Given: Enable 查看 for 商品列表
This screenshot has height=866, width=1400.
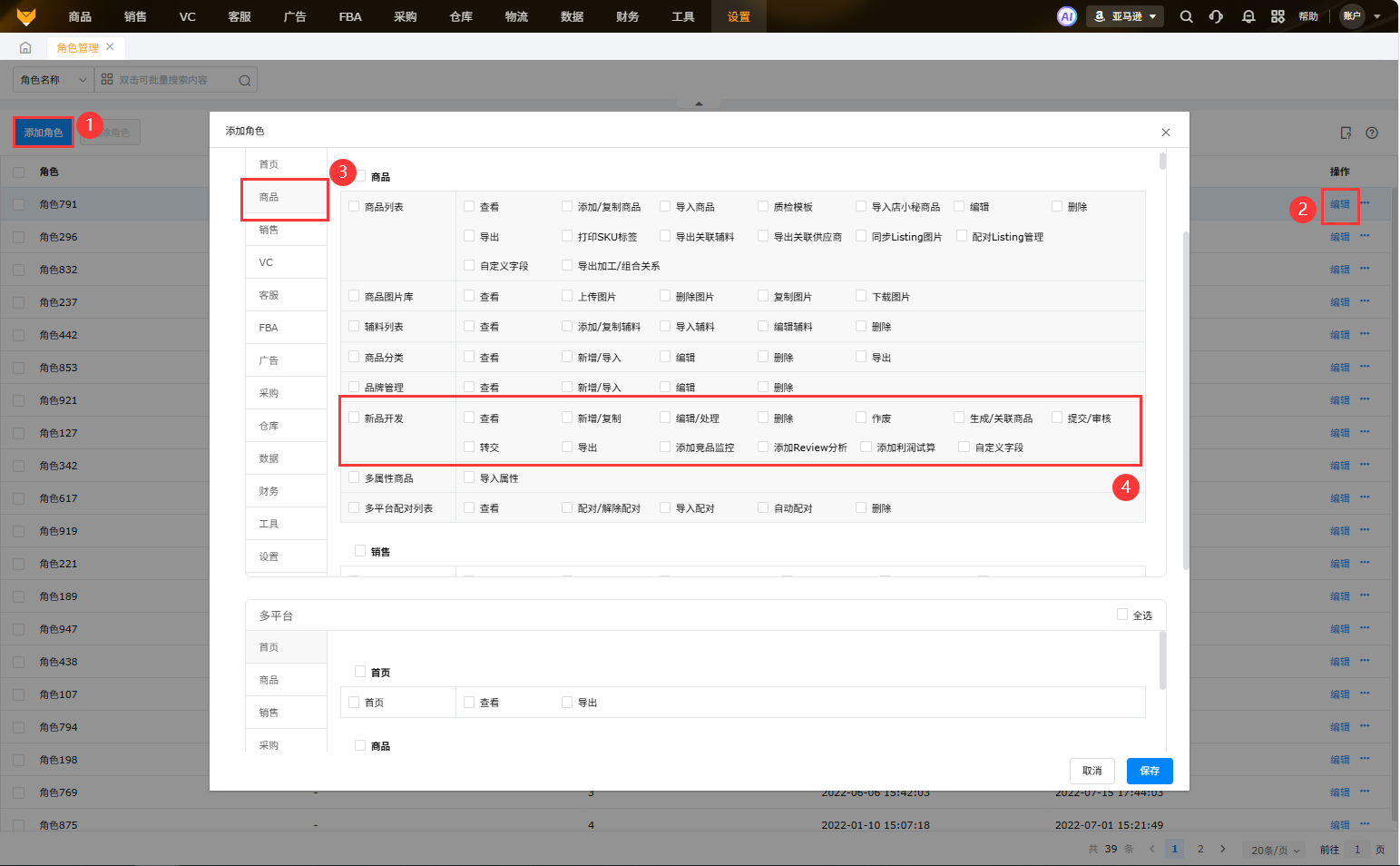Looking at the screenshot, I should point(469,206).
